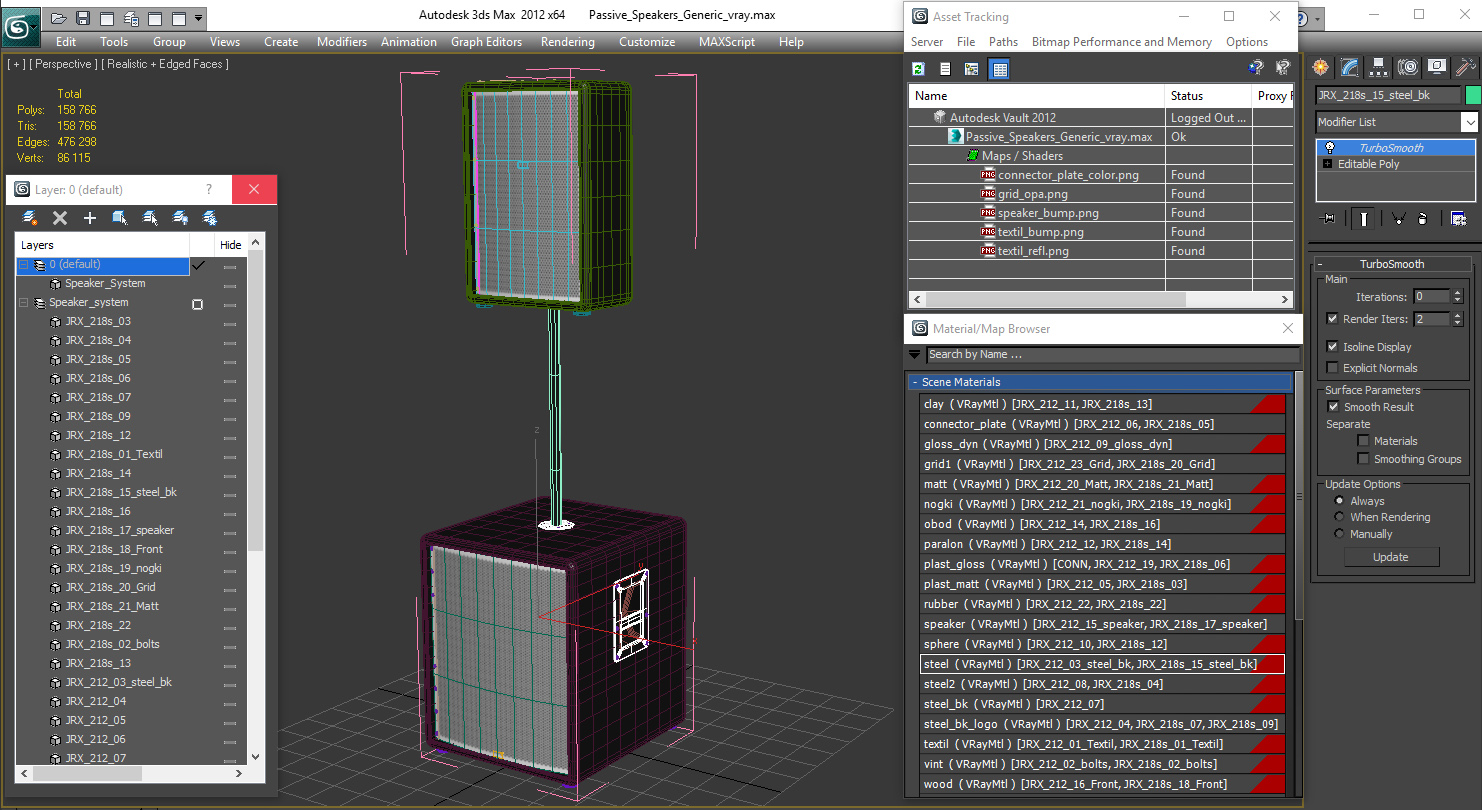
Task: Click Pin Stack icon below modifier stack
Action: click(1327, 218)
